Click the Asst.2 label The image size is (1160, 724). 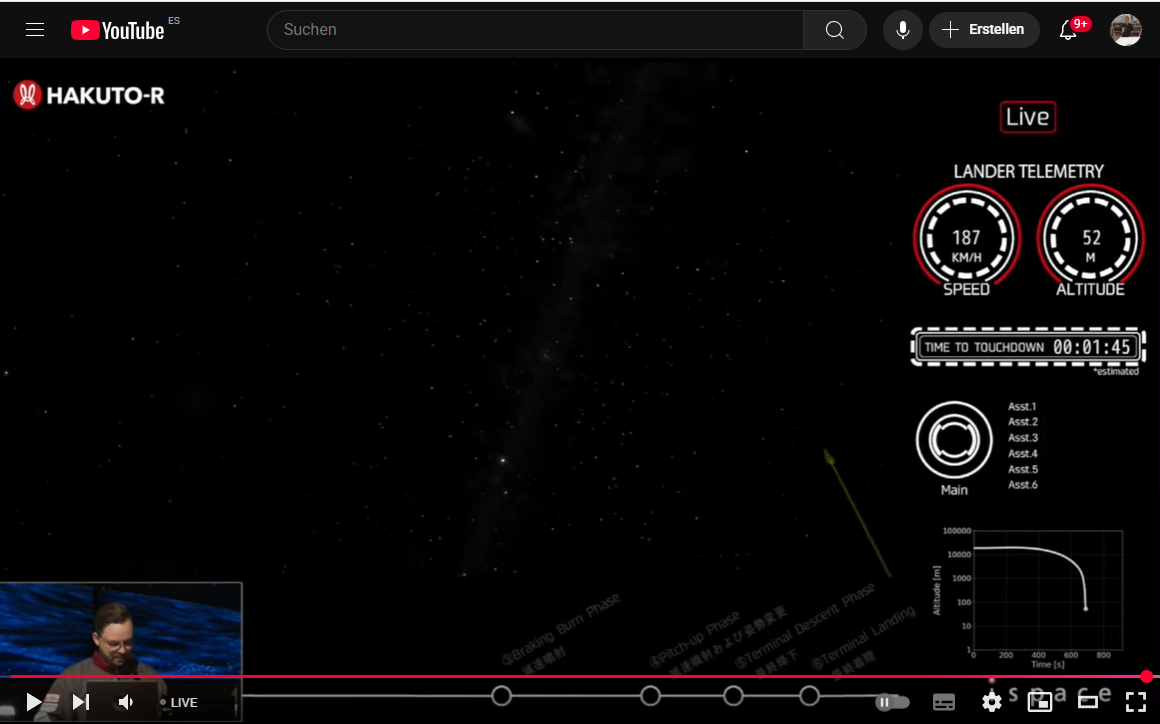(x=1022, y=422)
